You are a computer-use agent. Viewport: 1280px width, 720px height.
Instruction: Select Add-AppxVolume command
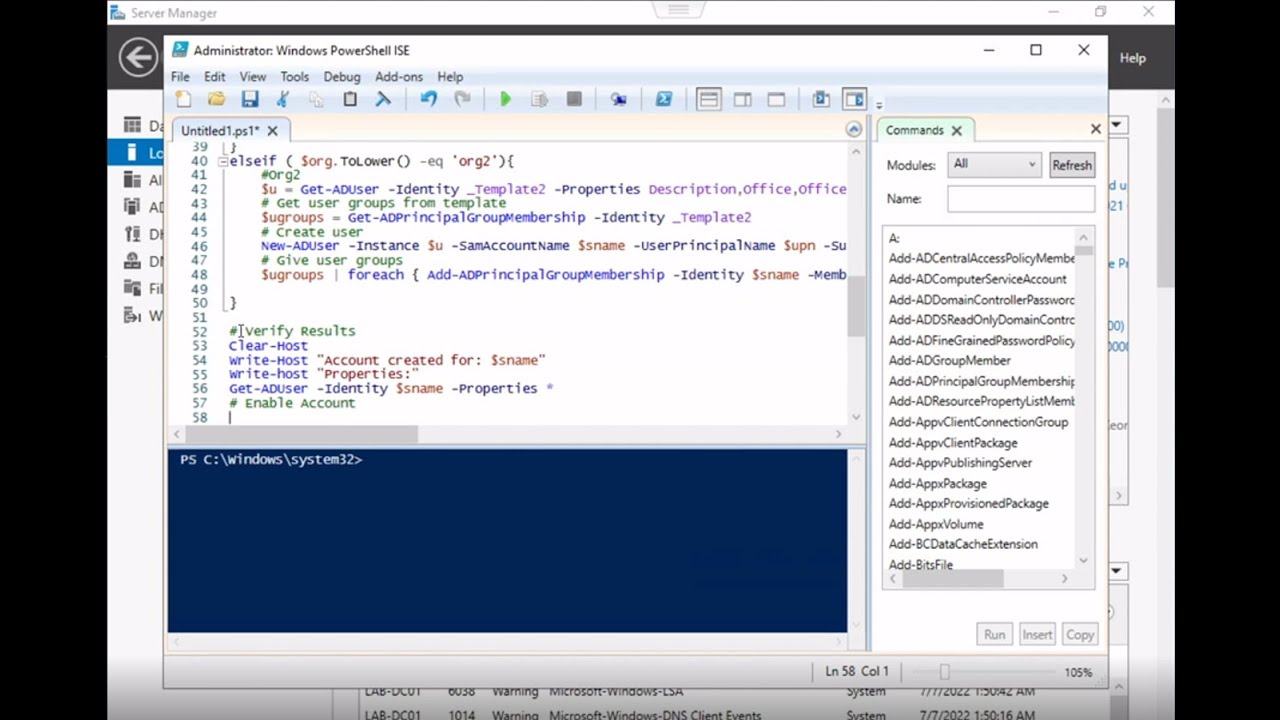(936, 524)
